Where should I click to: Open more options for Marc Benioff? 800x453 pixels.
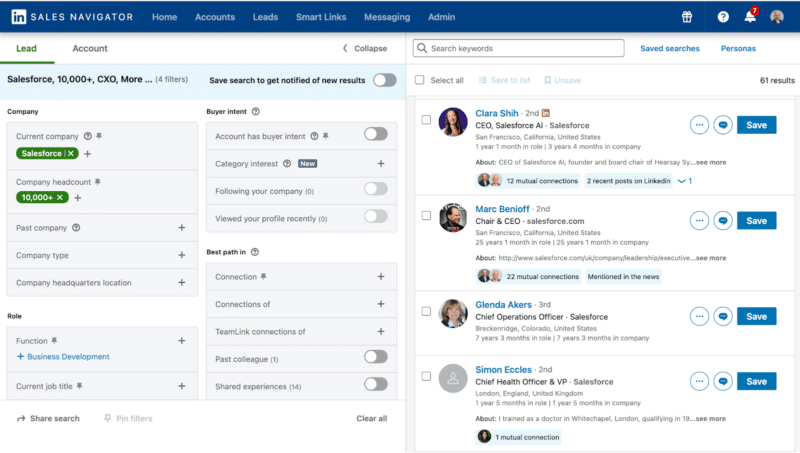point(699,221)
